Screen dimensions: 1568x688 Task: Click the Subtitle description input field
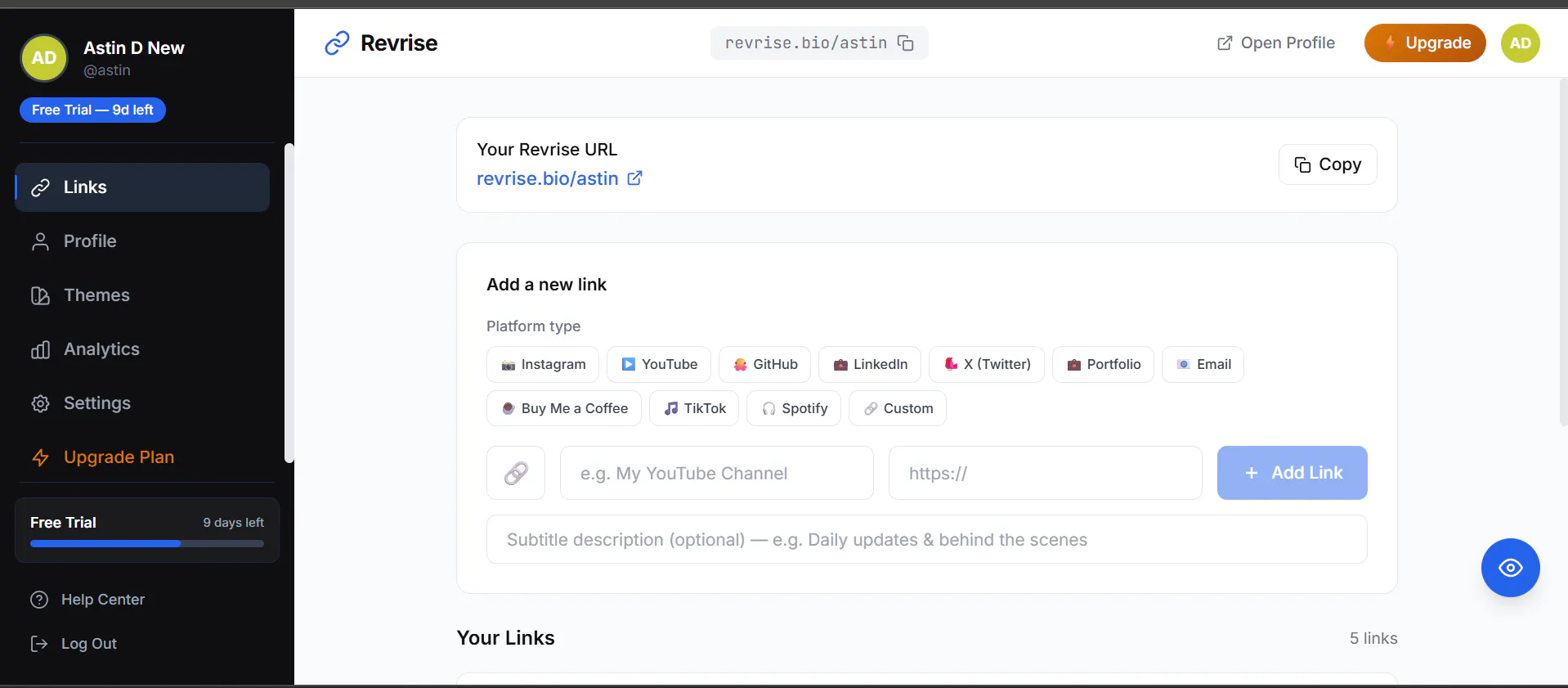pos(927,539)
